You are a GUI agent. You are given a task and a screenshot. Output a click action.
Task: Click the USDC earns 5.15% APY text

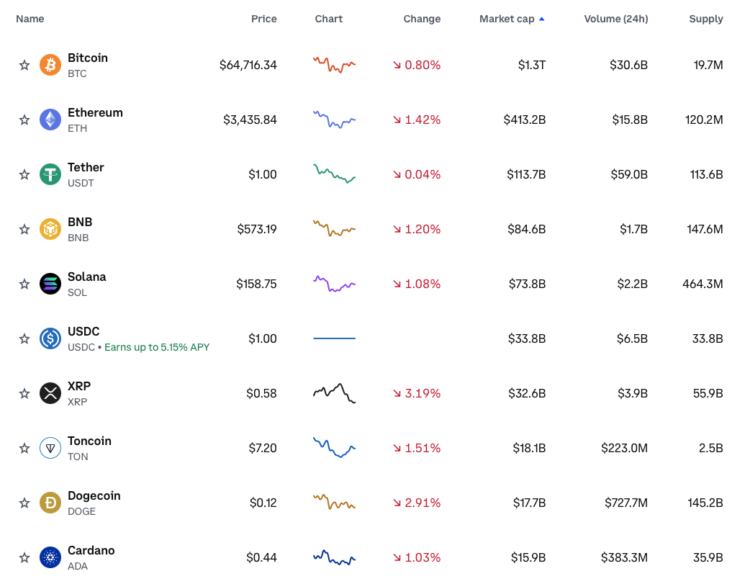pos(167,347)
